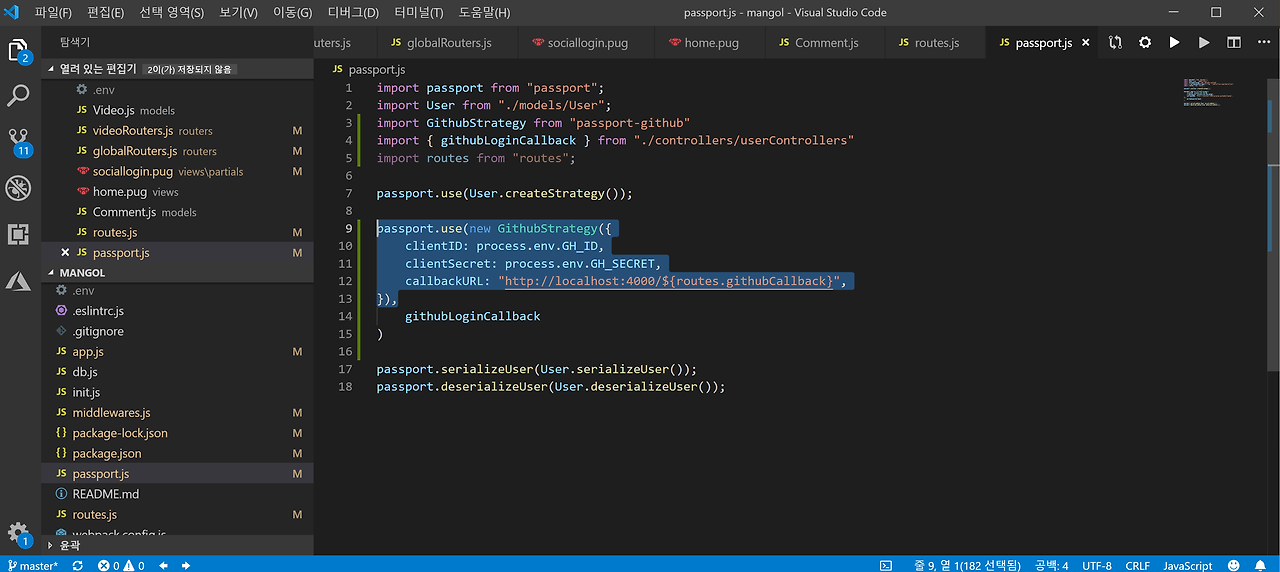The width and height of the screenshot is (1280, 572).
Task: Click the feedback smiley in status bar
Action: pyautogui.click(x=1233, y=565)
